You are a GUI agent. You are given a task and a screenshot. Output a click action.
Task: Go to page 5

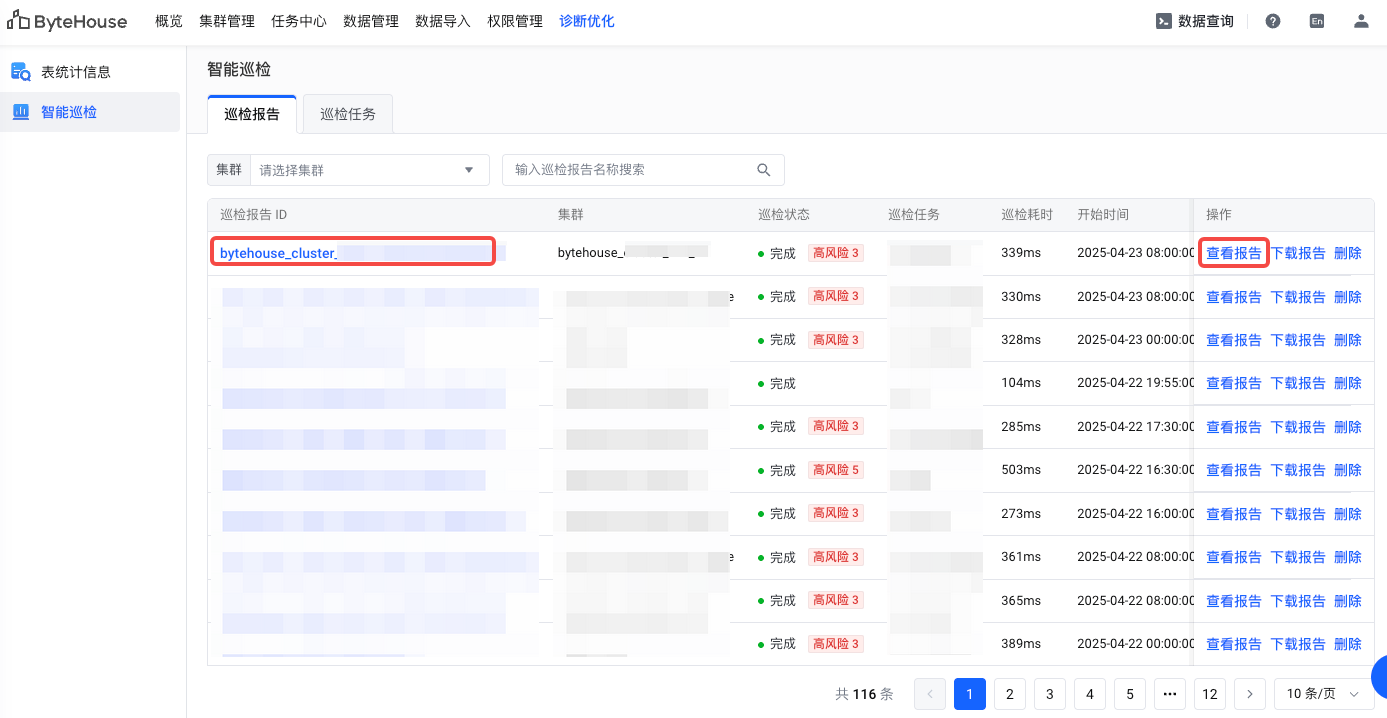click(x=1130, y=693)
